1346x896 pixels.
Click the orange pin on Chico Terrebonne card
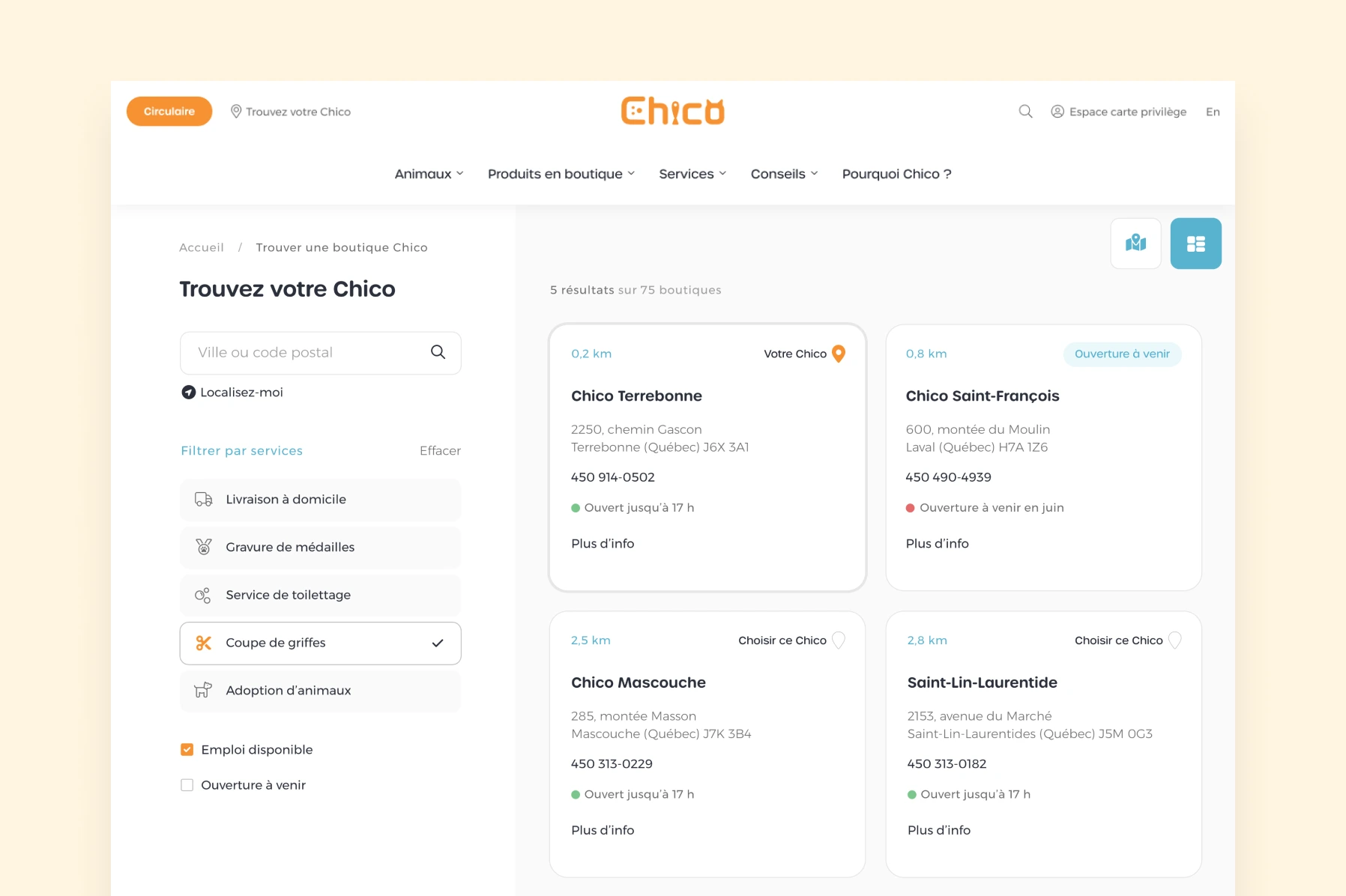point(839,354)
